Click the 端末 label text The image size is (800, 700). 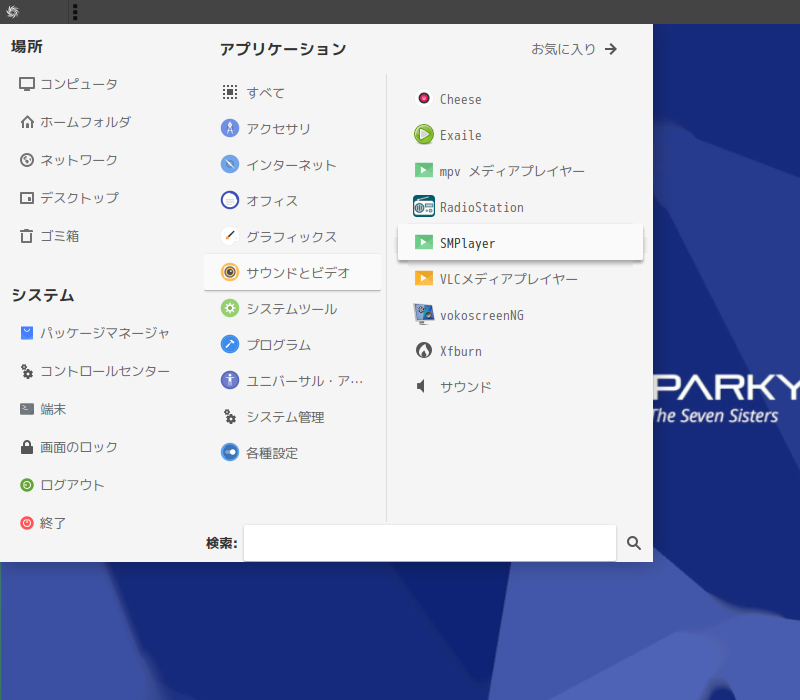53,409
